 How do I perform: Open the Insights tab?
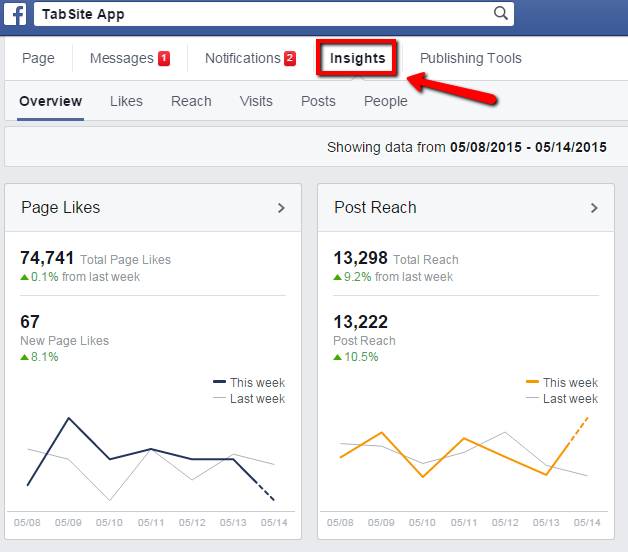pos(357,58)
